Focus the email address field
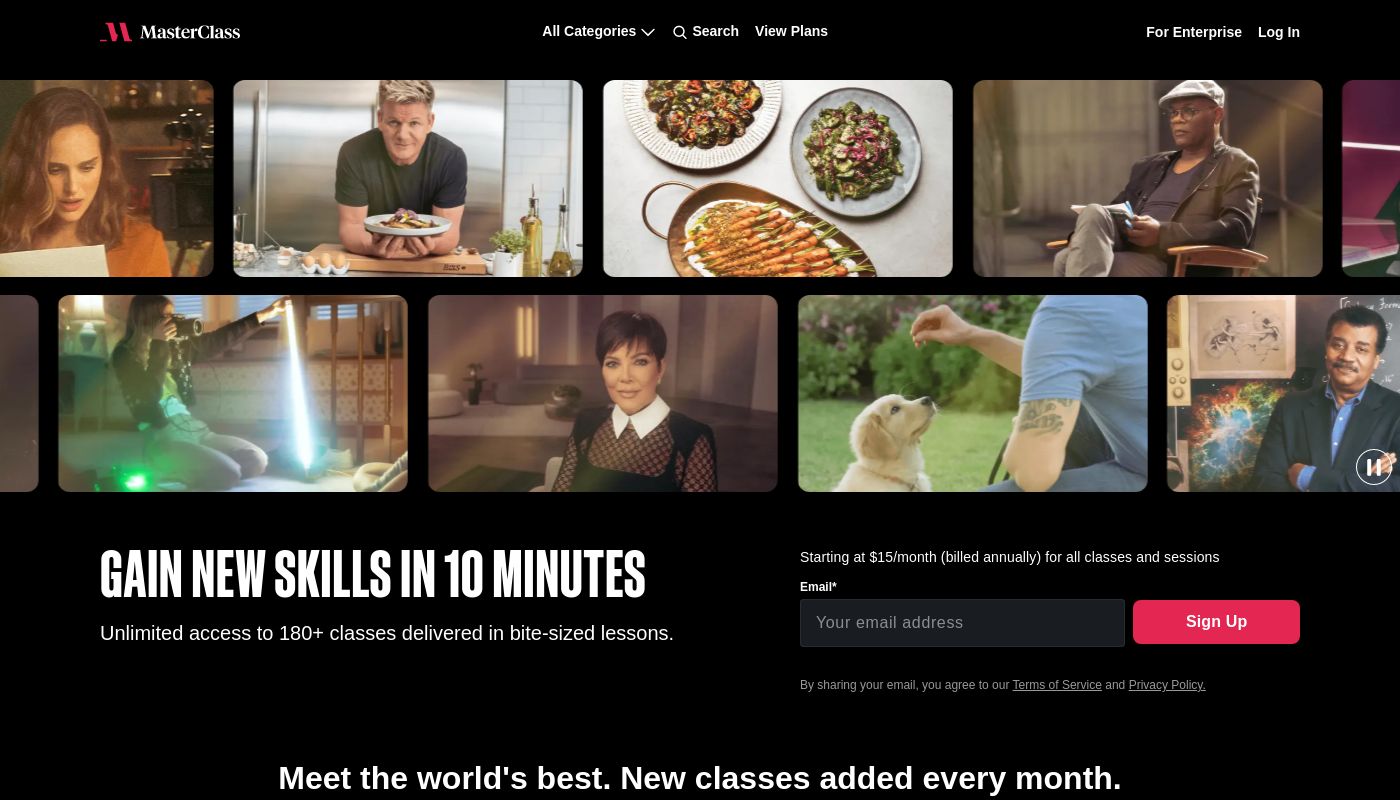 pos(962,623)
